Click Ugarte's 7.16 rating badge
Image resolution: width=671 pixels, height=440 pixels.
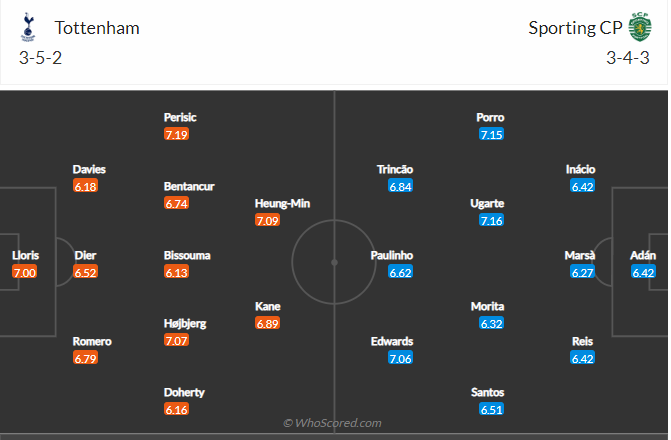[491, 220]
